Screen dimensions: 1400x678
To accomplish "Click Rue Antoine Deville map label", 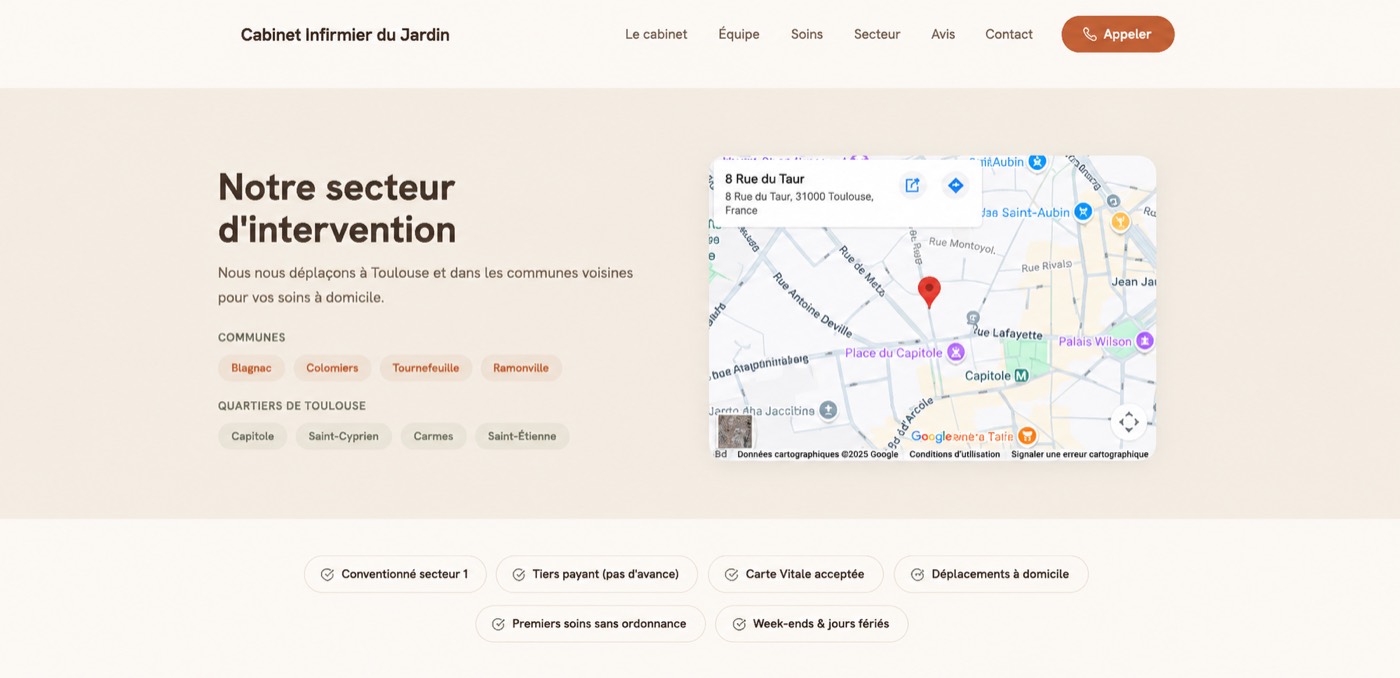I will coord(814,304).
